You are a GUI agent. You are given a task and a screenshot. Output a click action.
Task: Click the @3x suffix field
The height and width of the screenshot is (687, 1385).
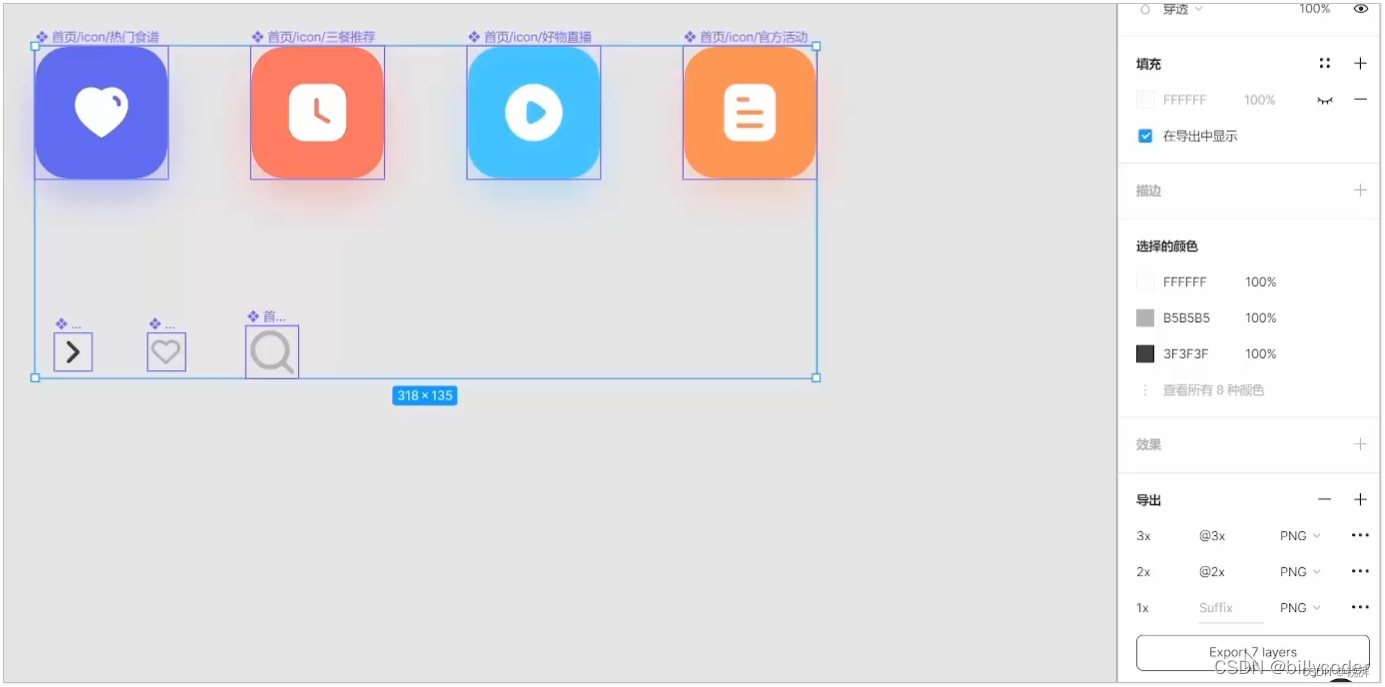(x=1212, y=536)
